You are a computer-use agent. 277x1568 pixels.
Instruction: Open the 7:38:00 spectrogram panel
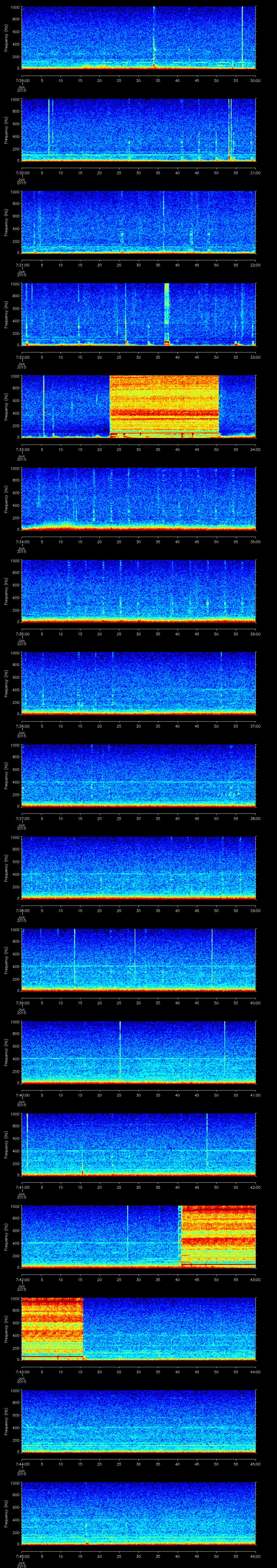[138, 868]
